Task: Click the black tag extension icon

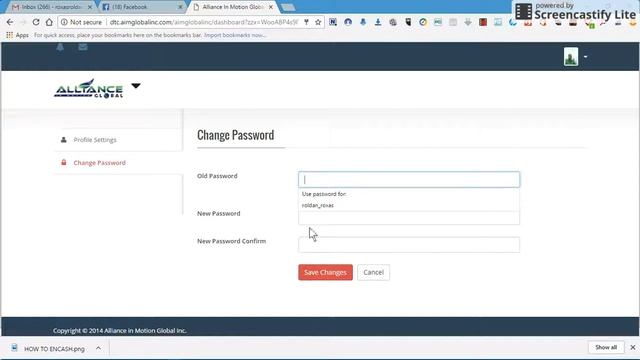Action: [x=408, y=22]
